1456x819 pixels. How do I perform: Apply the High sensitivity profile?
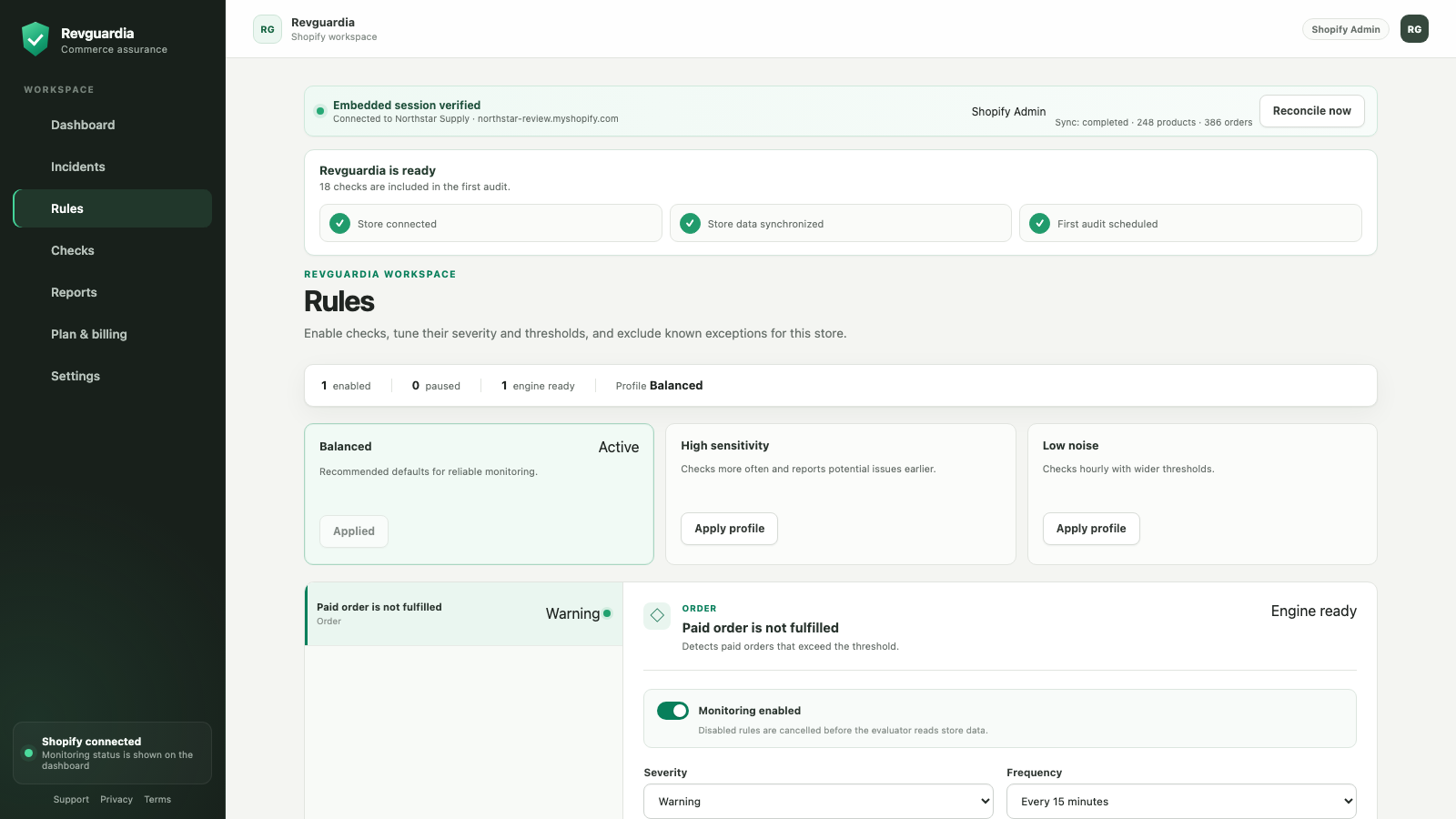(730, 529)
